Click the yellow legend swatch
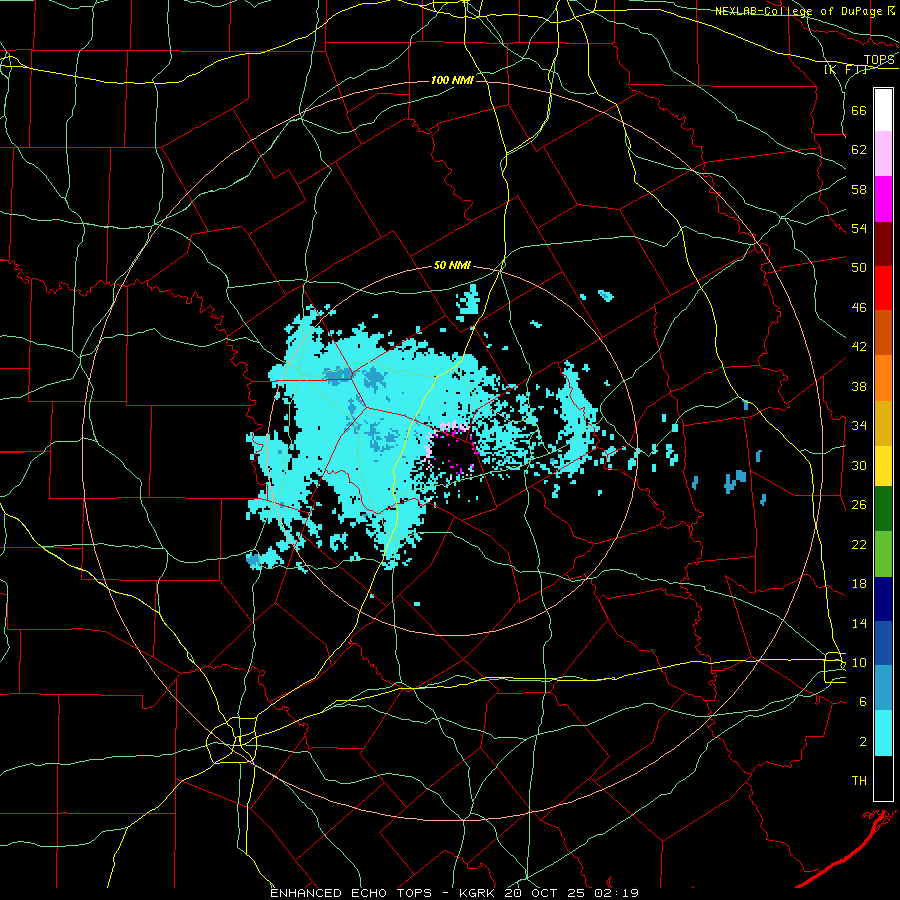This screenshot has height=900, width=900. coord(883,466)
